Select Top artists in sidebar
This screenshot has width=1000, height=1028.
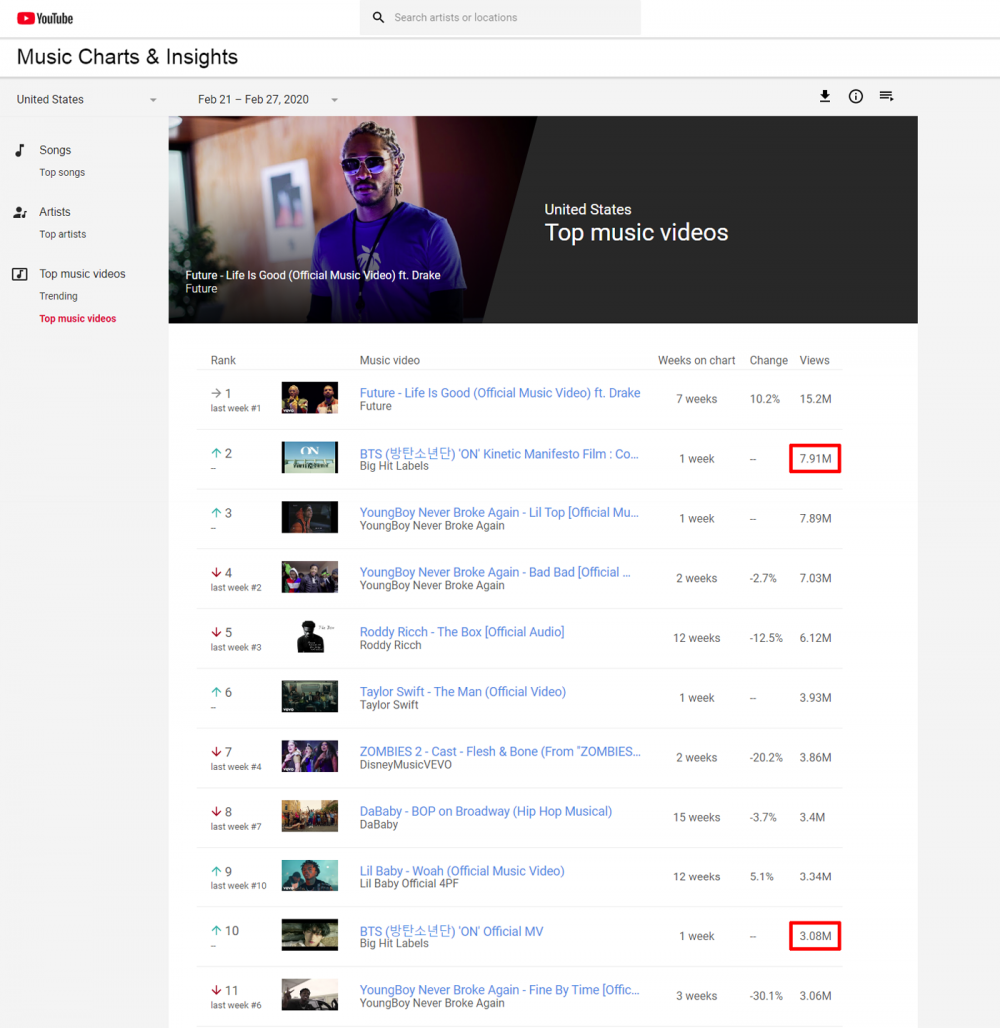[62, 234]
